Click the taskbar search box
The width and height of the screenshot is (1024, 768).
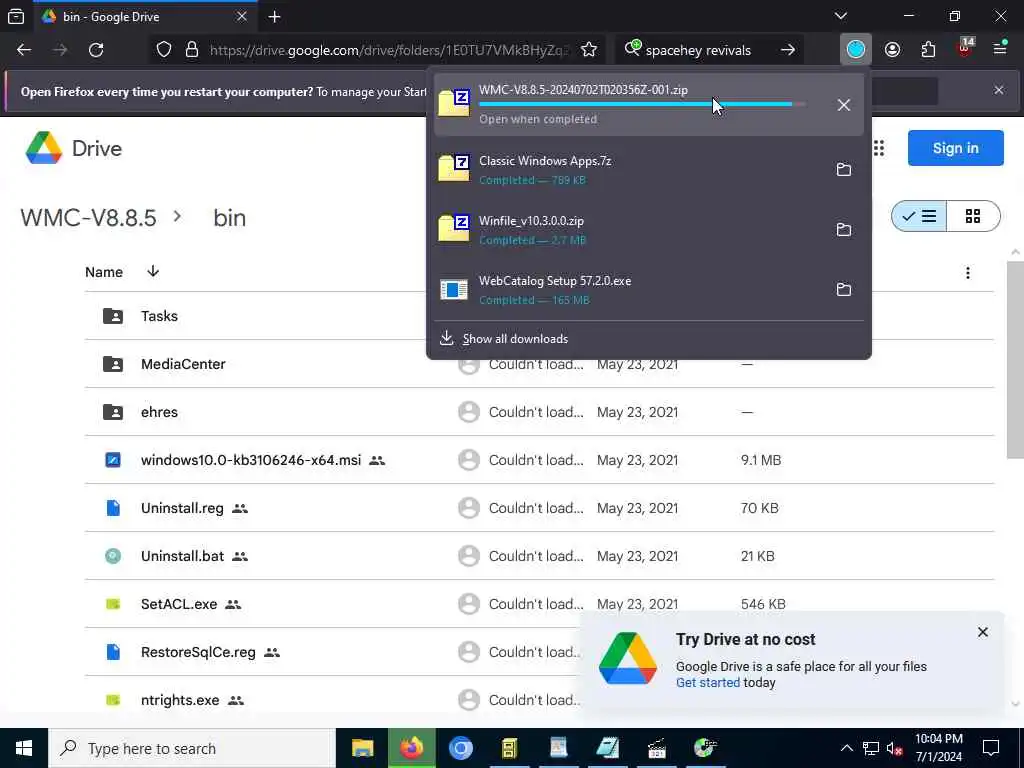coord(192,748)
